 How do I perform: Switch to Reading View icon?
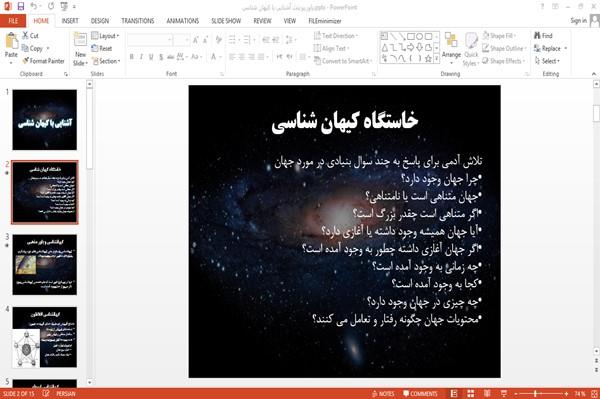[x=487, y=394]
